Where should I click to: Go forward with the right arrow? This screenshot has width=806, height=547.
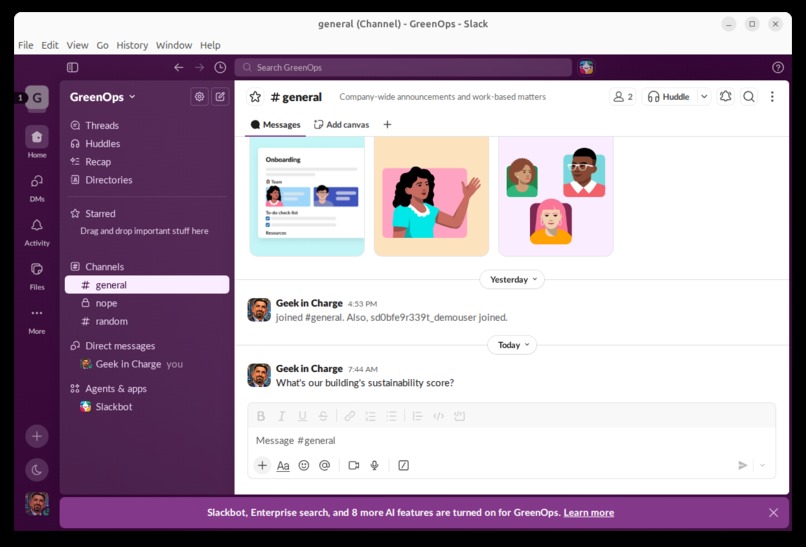199,67
